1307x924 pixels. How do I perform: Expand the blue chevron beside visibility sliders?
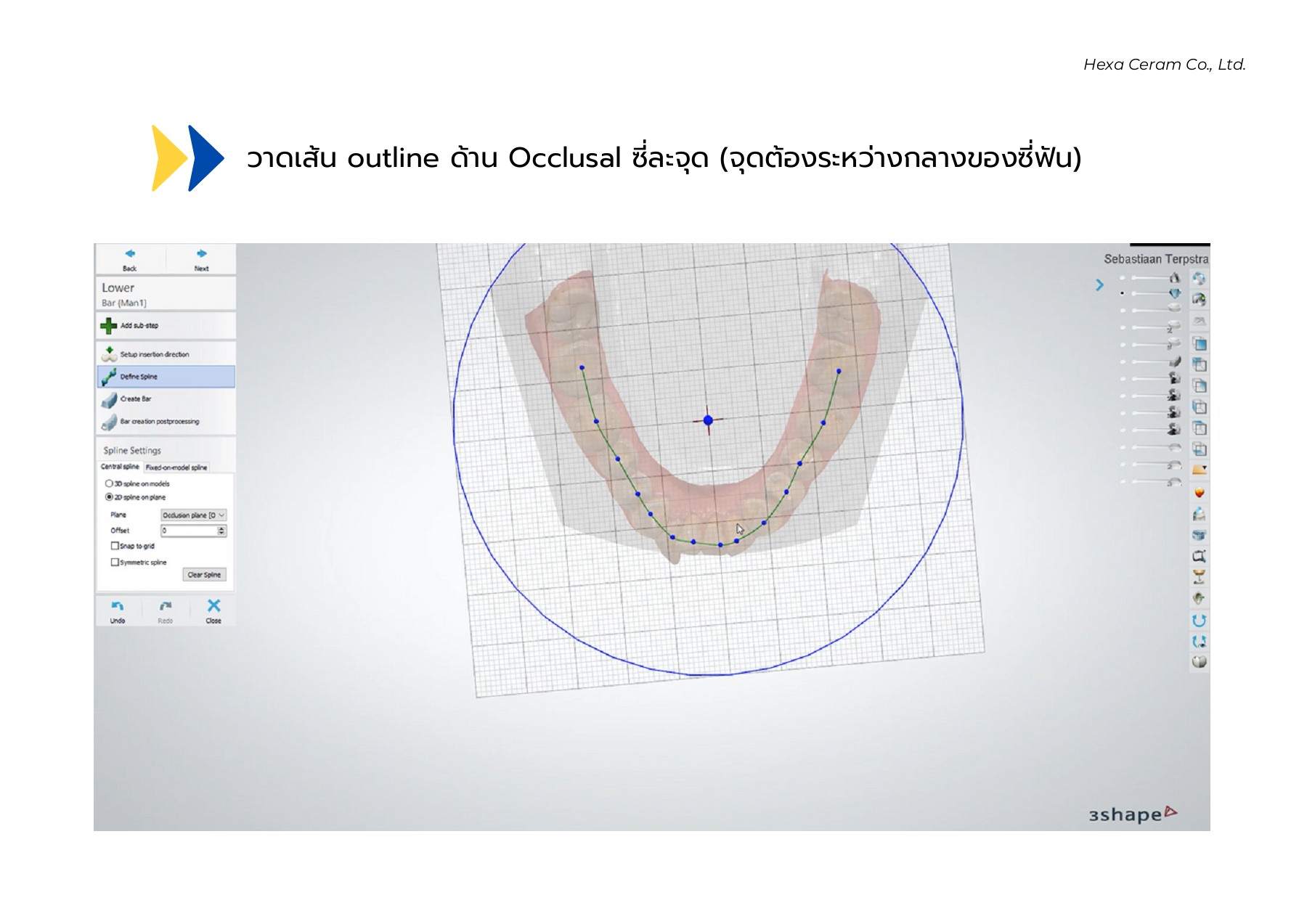point(1099,285)
